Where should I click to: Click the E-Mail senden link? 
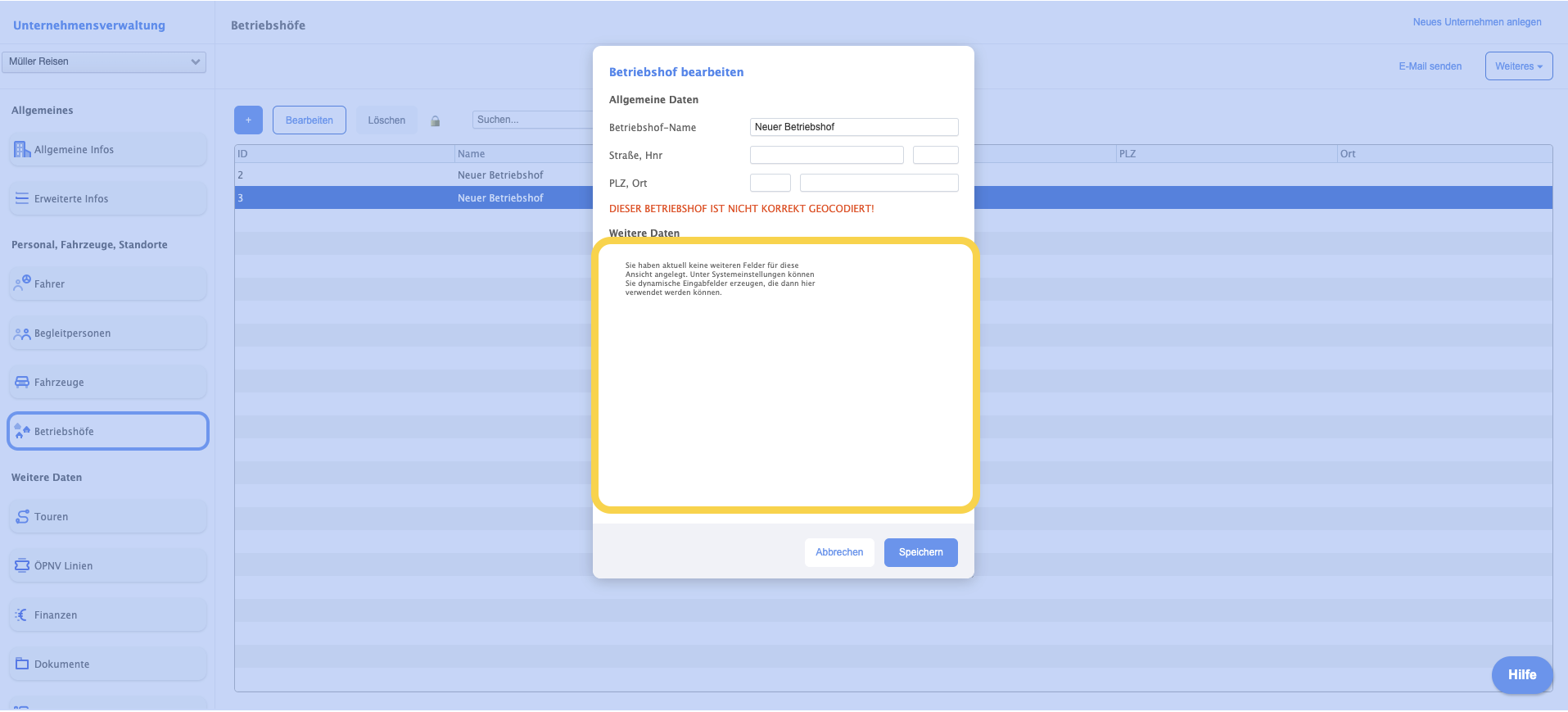[x=1430, y=66]
